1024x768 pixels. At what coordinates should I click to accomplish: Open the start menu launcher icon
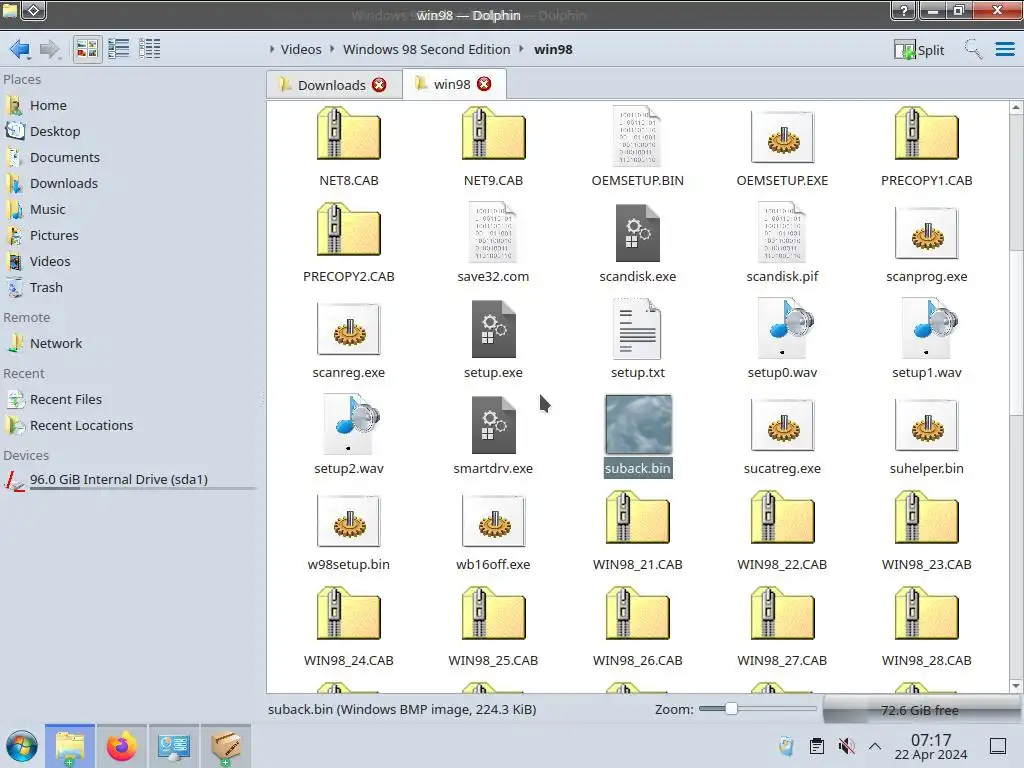22,746
